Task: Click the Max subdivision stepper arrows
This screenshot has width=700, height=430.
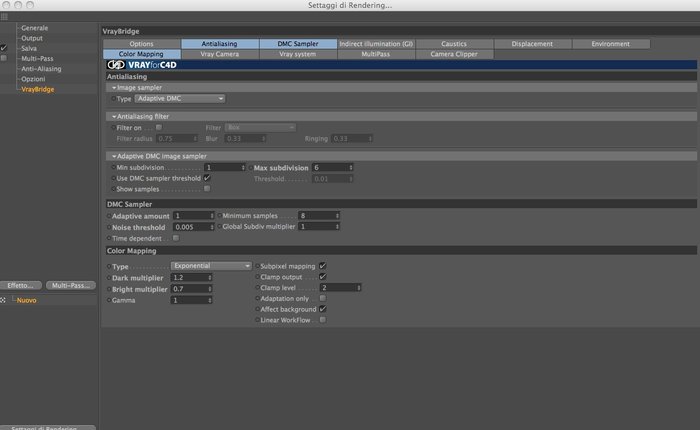Action: (x=351, y=167)
